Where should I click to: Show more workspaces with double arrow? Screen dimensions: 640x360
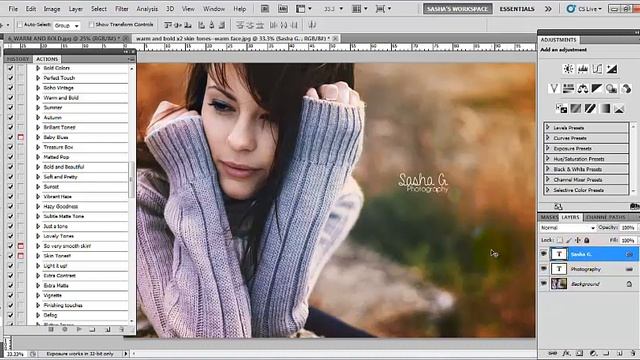click(x=548, y=9)
